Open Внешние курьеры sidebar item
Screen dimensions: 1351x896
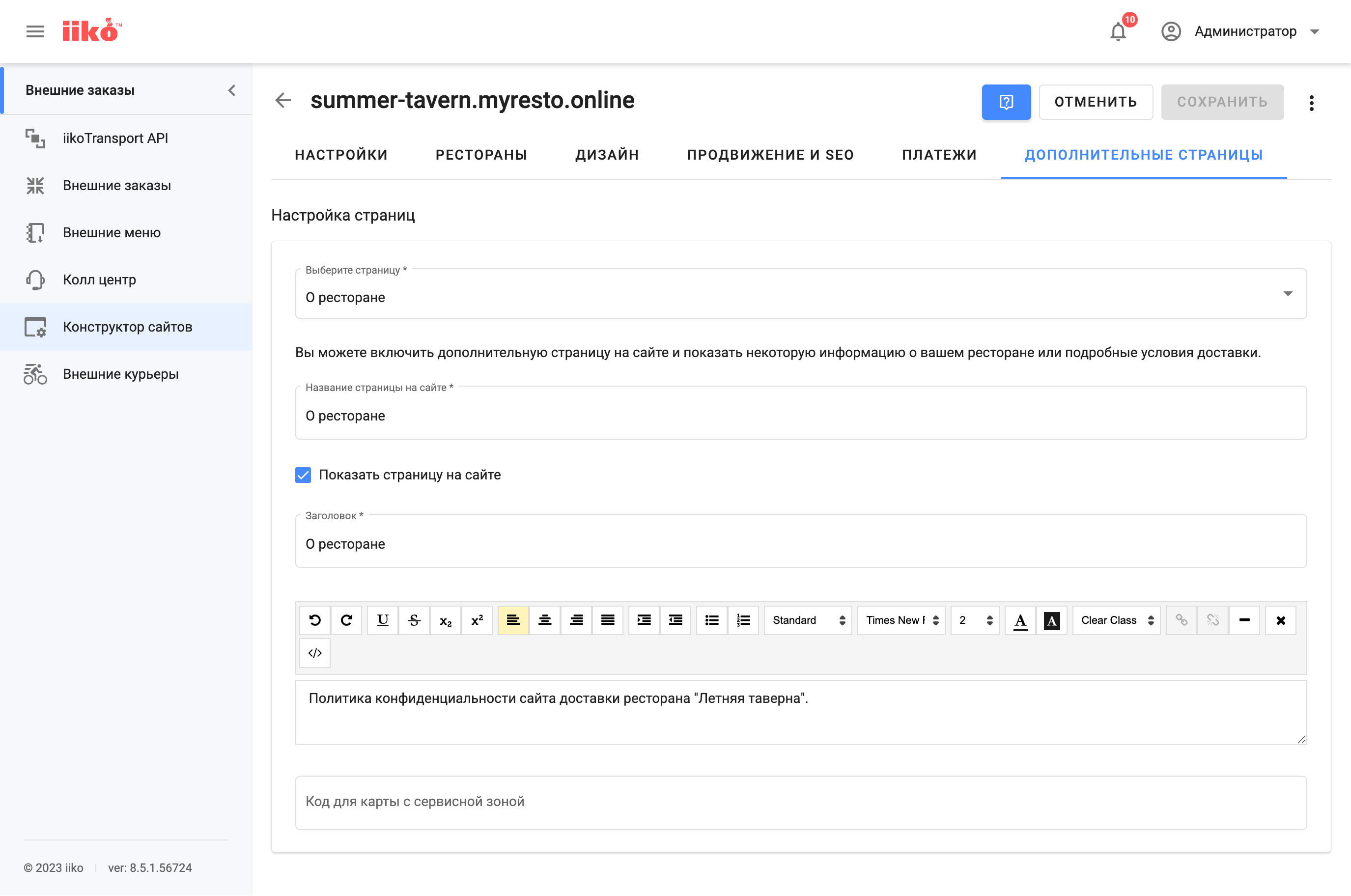coord(126,374)
